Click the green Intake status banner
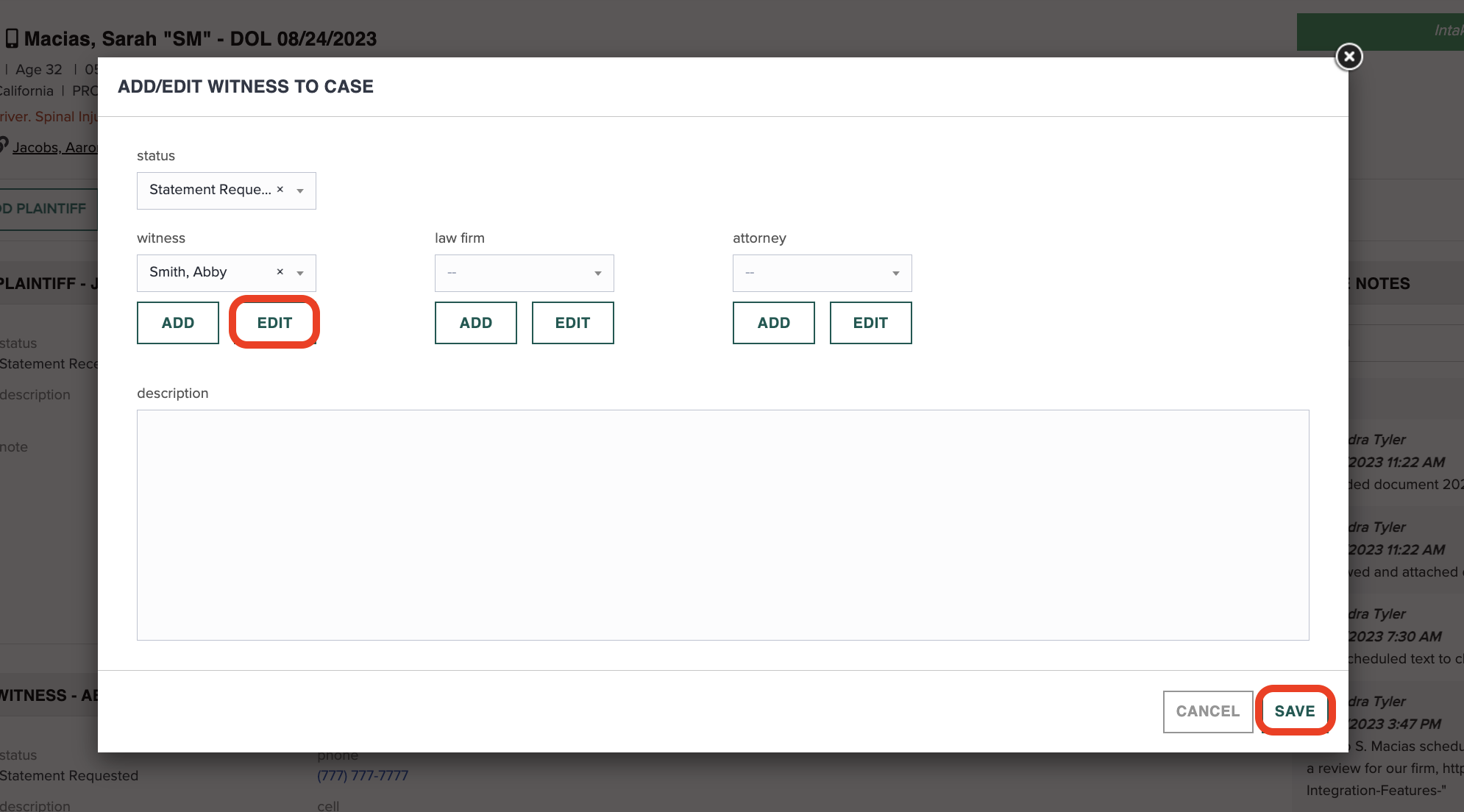Viewport: 1464px width, 812px height. [1380, 32]
